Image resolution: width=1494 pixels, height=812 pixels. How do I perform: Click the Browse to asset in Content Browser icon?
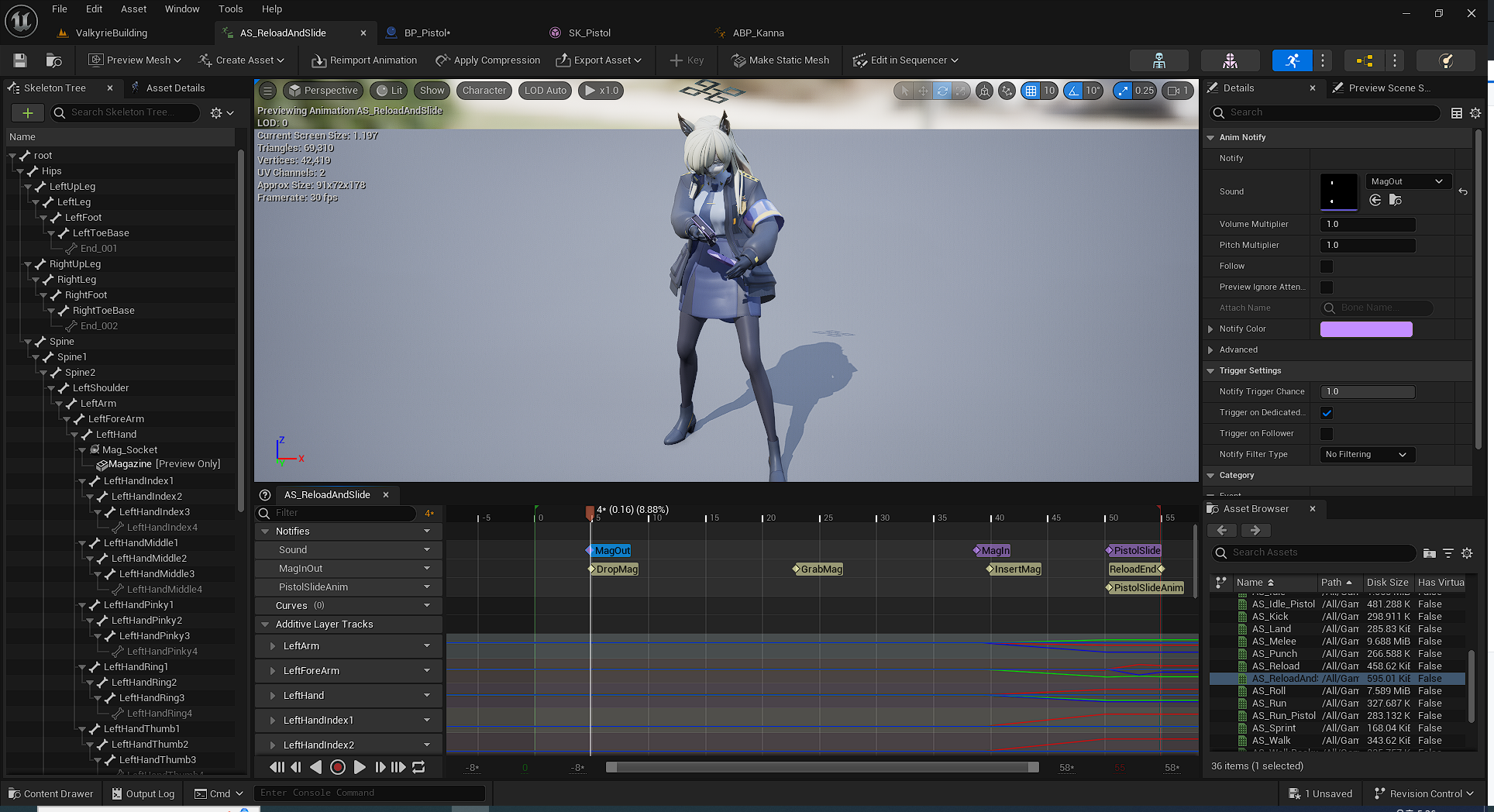pos(53,60)
